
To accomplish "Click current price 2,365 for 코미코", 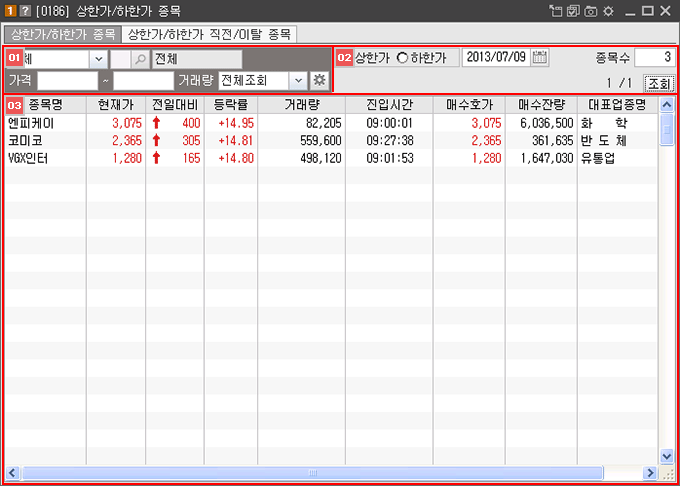I will (x=127, y=140).
